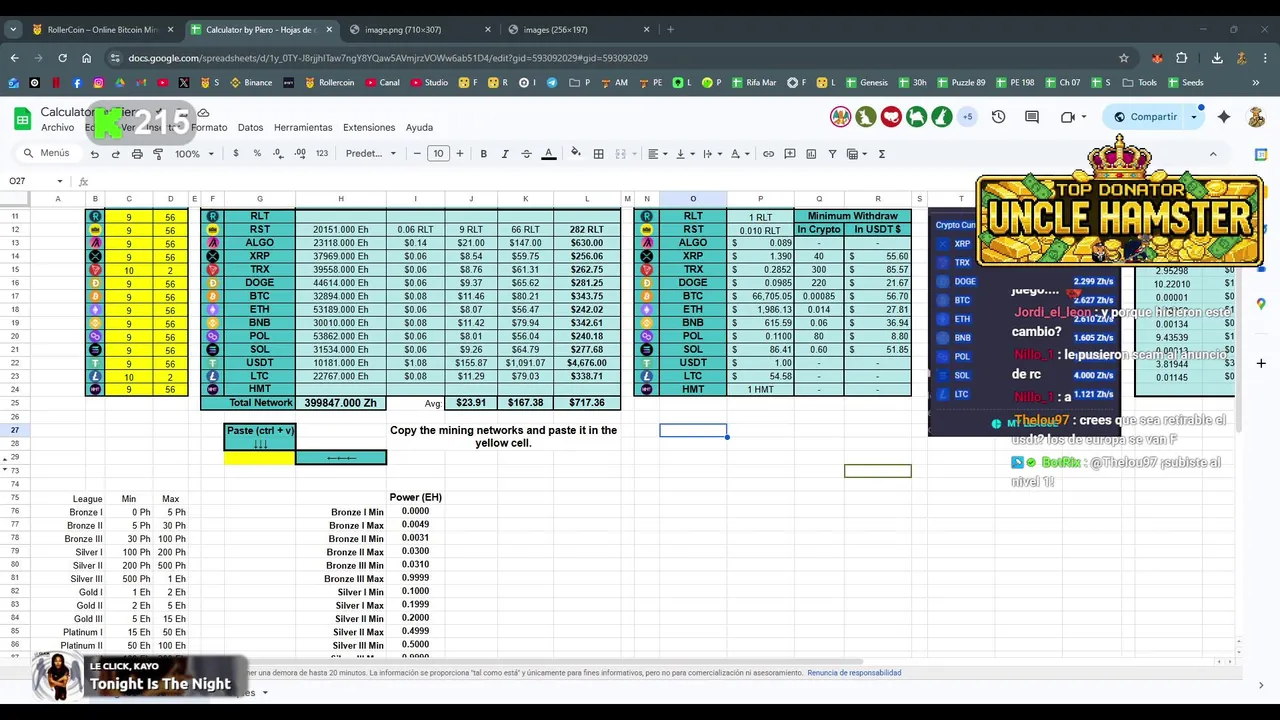
Task: Redo the last undone action
Action: pos(115,154)
